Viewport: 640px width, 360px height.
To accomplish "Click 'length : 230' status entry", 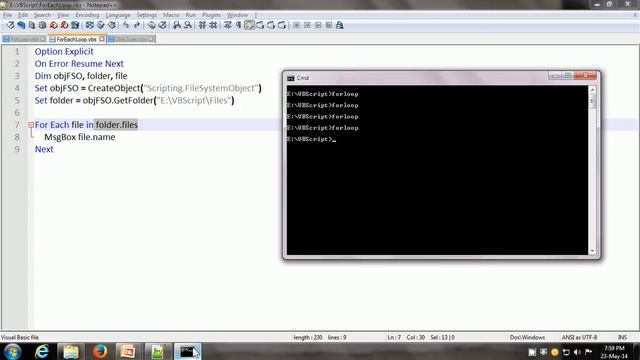I will pyautogui.click(x=308, y=338).
